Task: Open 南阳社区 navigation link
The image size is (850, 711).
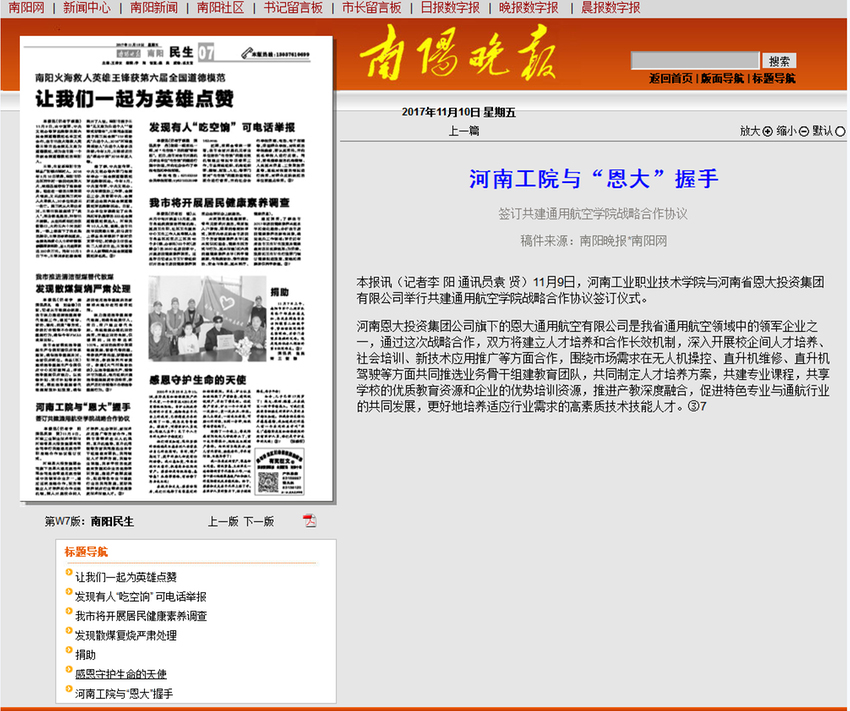Action: (x=221, y=8)
